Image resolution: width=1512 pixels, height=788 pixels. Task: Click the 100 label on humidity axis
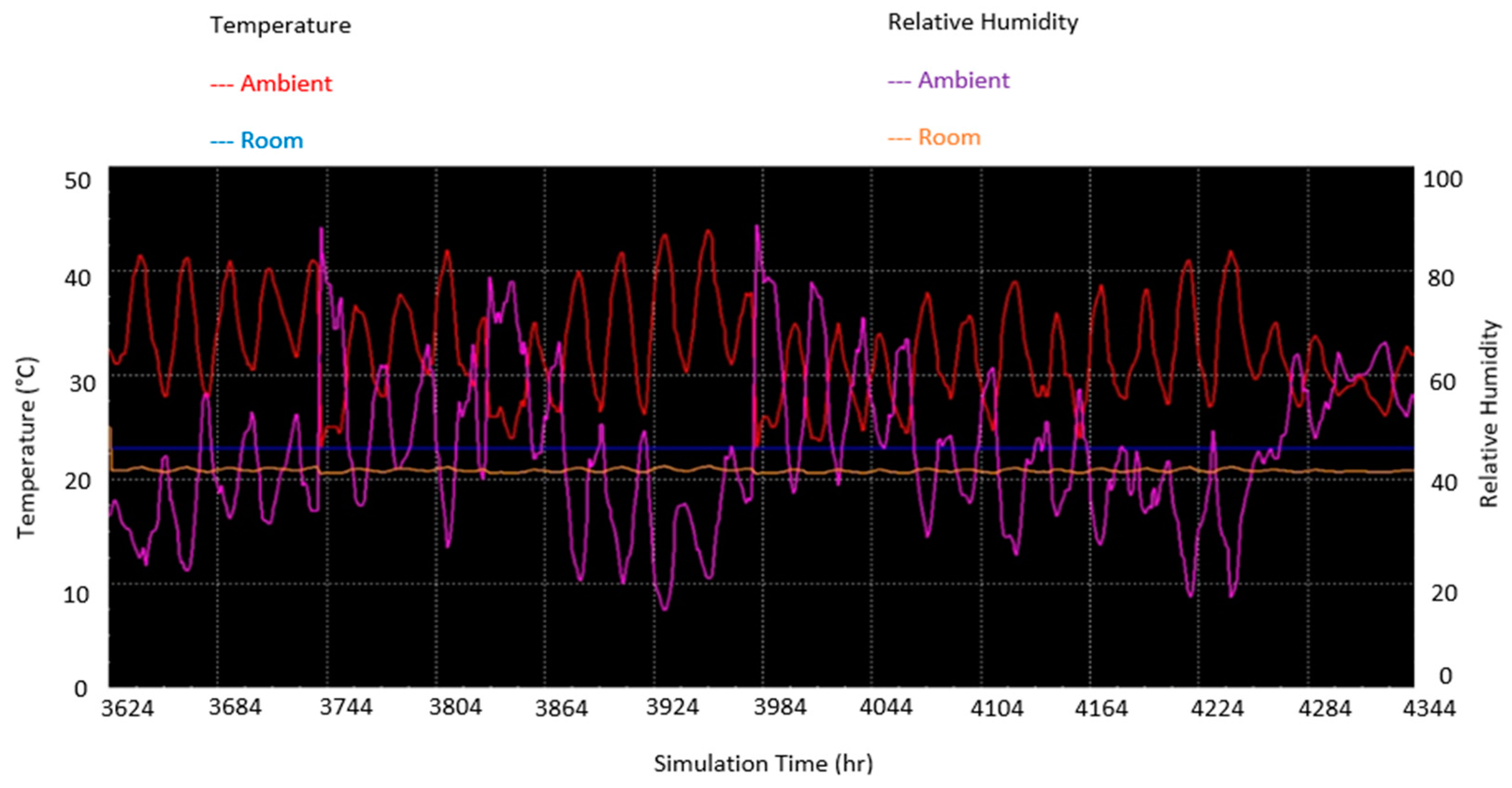[x=1442, y=179]
